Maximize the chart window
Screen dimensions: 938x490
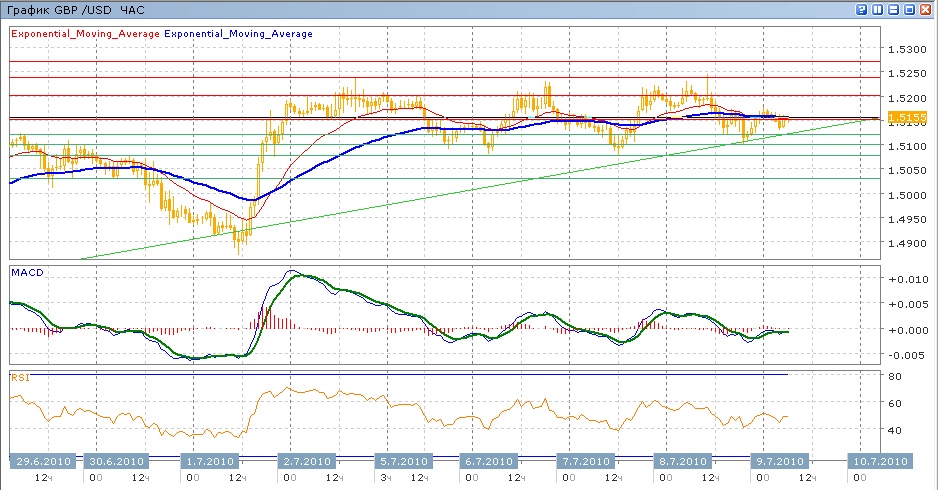coord(909,9)
